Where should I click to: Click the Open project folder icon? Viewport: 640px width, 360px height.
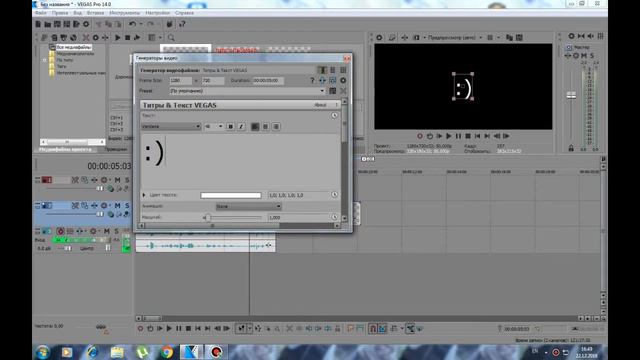pyautogui.click(x=47, y=24)
